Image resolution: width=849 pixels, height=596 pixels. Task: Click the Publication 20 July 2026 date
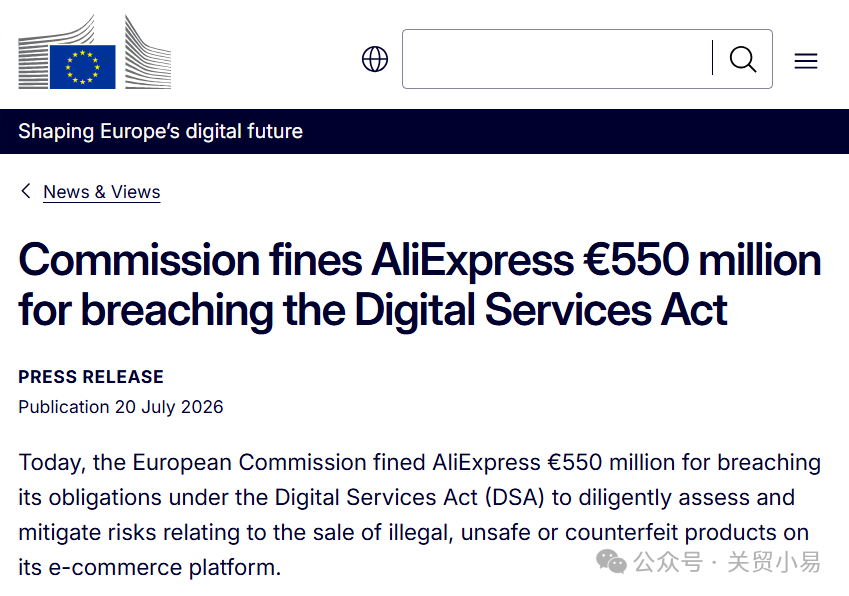121,407
